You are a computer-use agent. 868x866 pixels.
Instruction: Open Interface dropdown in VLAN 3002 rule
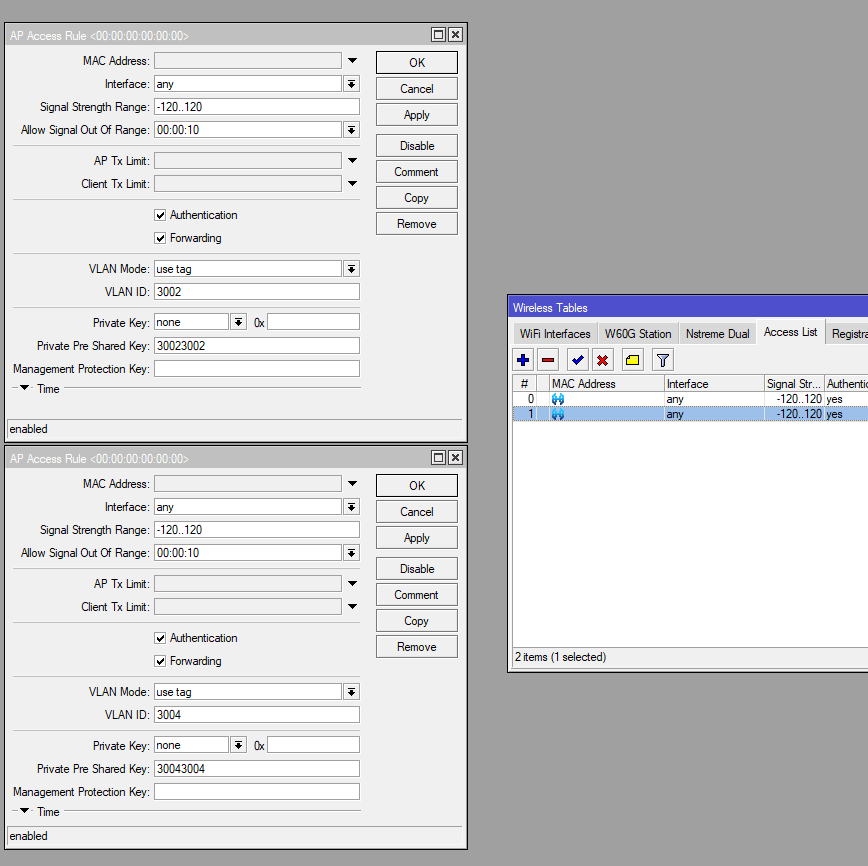pos(352,84)
